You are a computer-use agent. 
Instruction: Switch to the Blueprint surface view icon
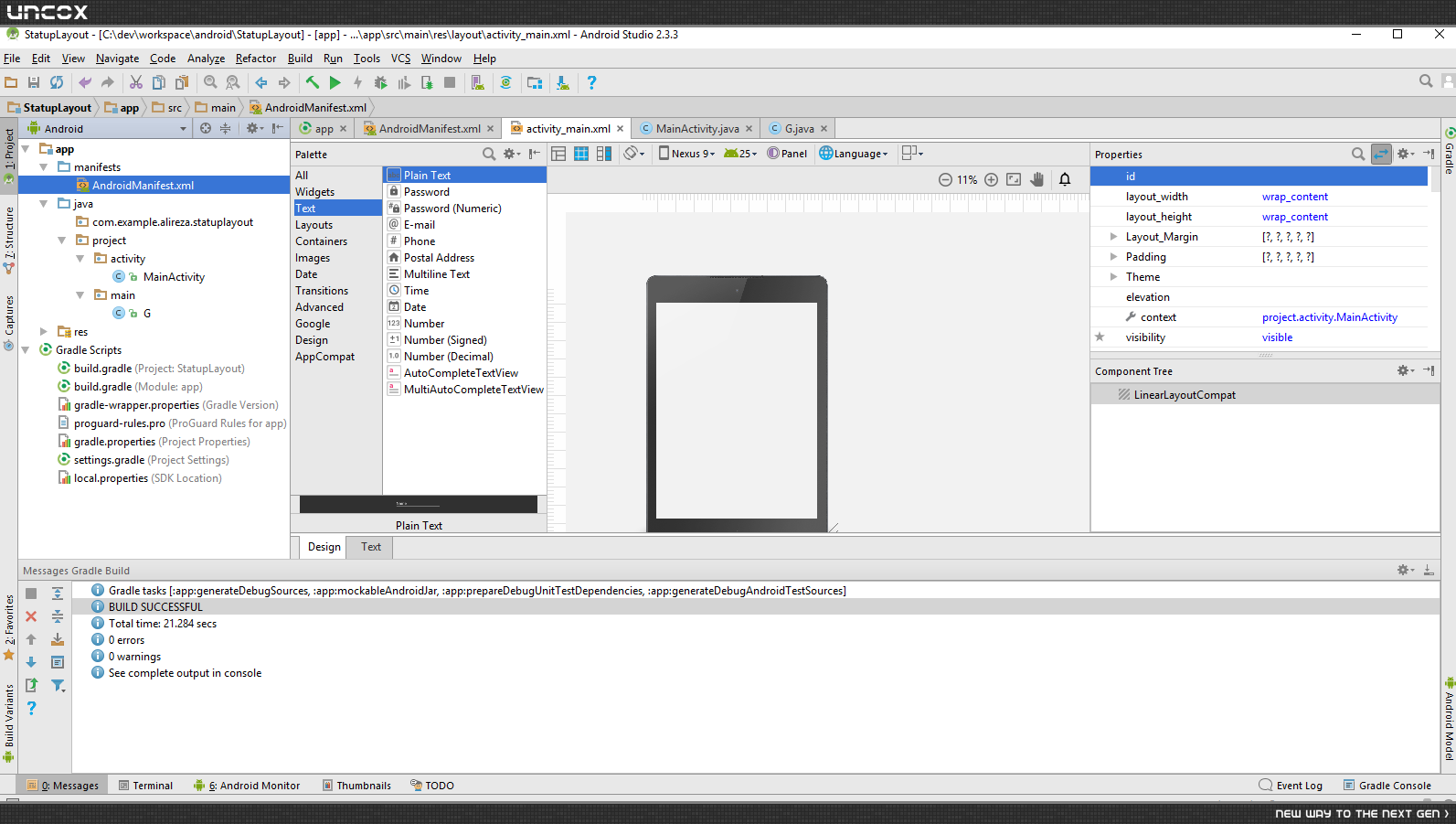[x=581, y=154]
